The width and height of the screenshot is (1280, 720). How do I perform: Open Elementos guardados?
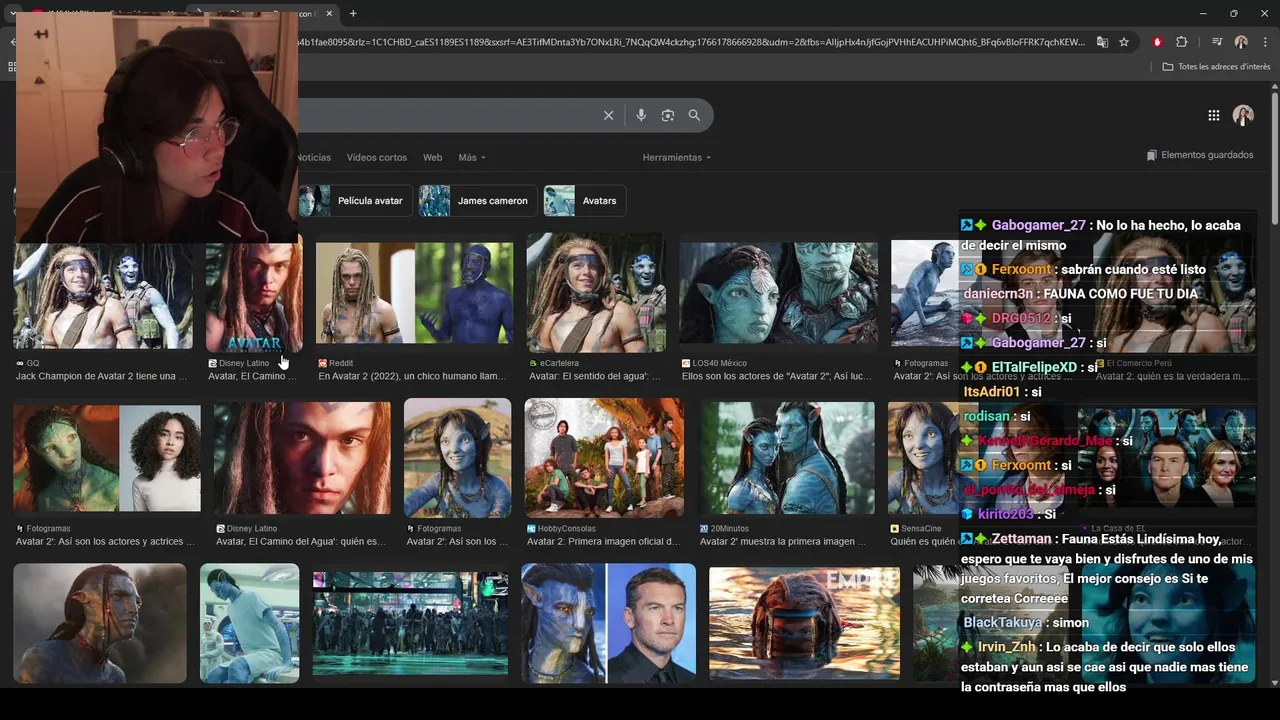[x=1200, y=155]
